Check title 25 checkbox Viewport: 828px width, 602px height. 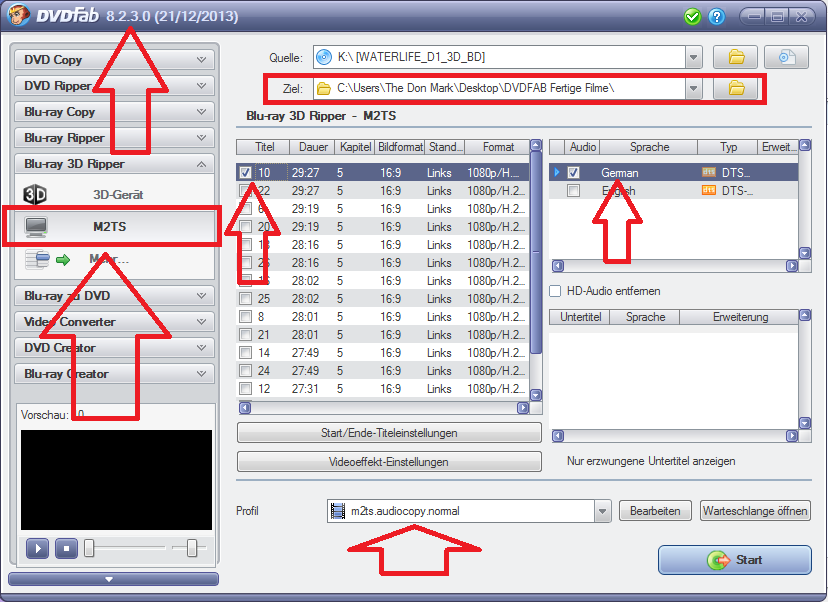pyautogui.click(x=245, y=298)
